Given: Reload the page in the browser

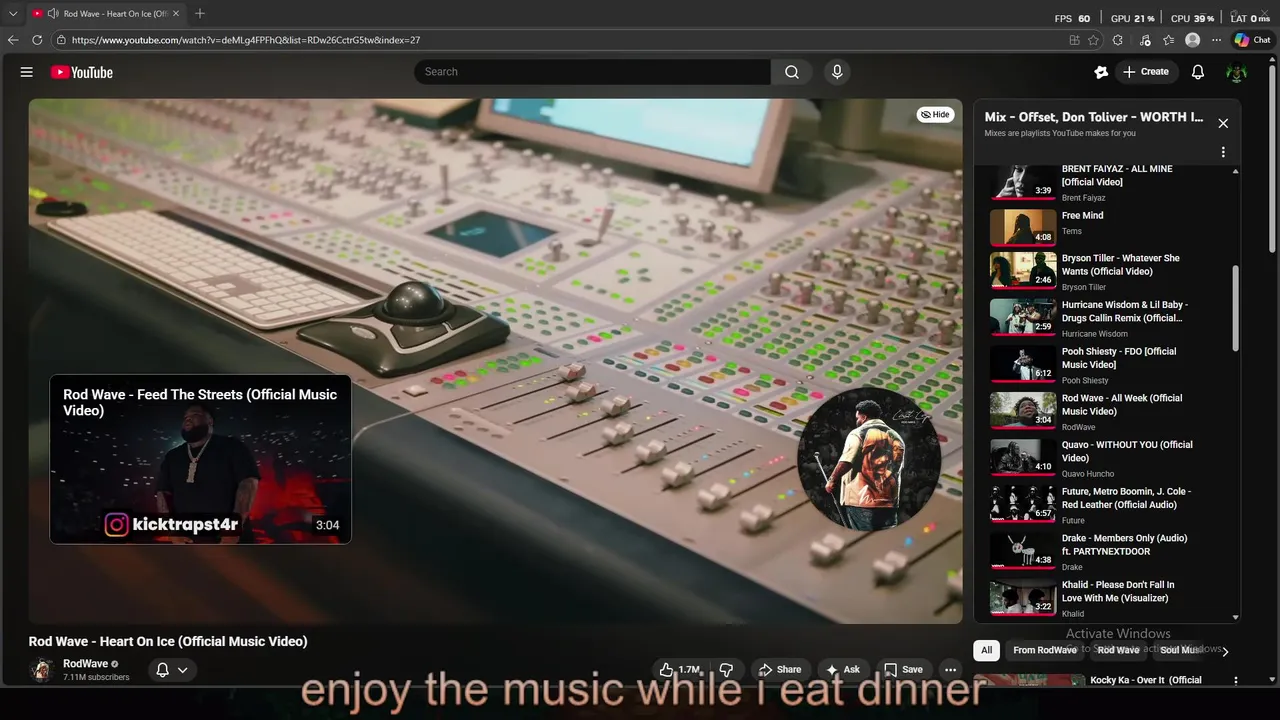Looking at the screenshot, I should pyautogui.click(x=37, y=40).
